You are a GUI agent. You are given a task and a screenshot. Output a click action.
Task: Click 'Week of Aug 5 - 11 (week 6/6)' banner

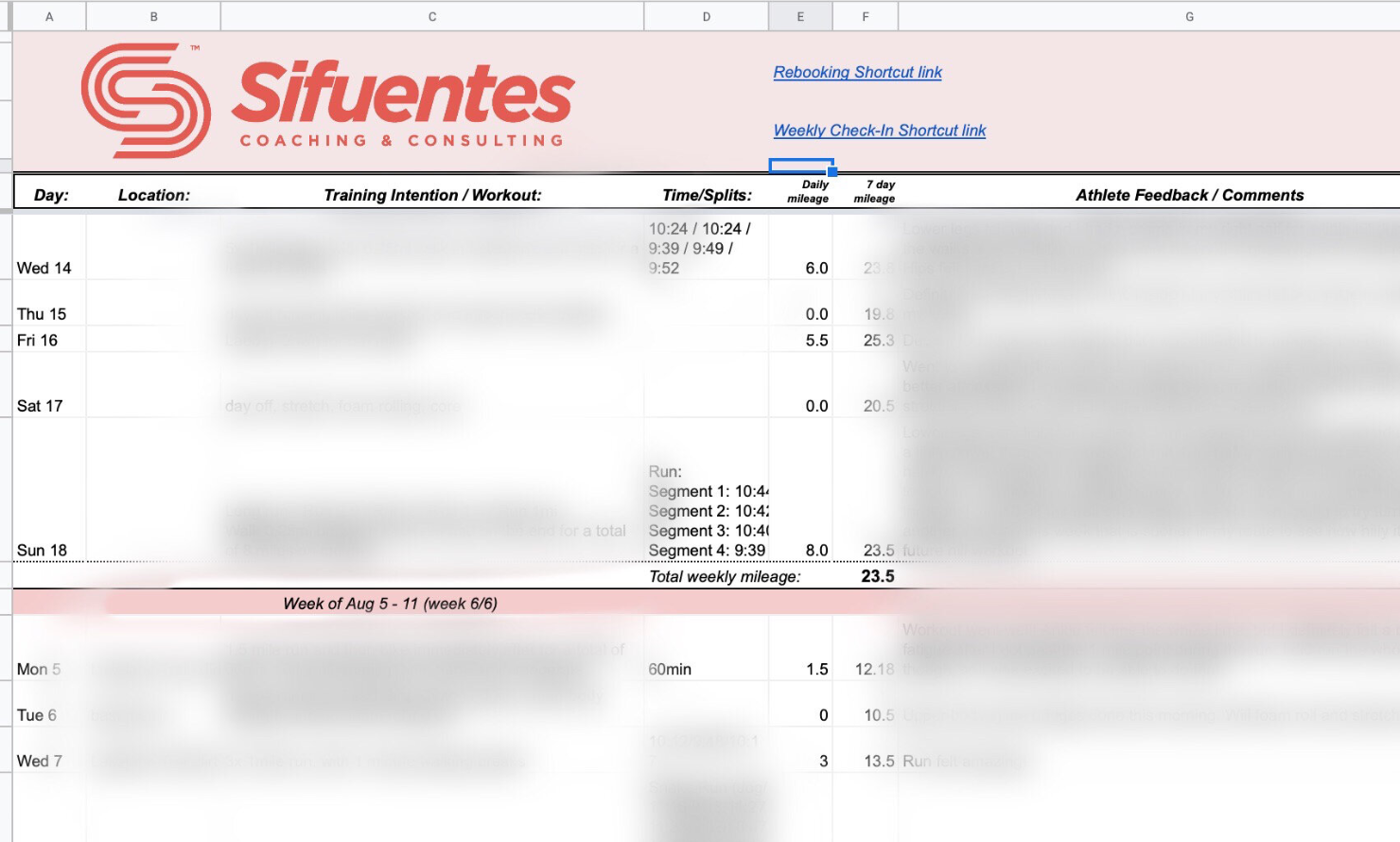pos(390,604)
